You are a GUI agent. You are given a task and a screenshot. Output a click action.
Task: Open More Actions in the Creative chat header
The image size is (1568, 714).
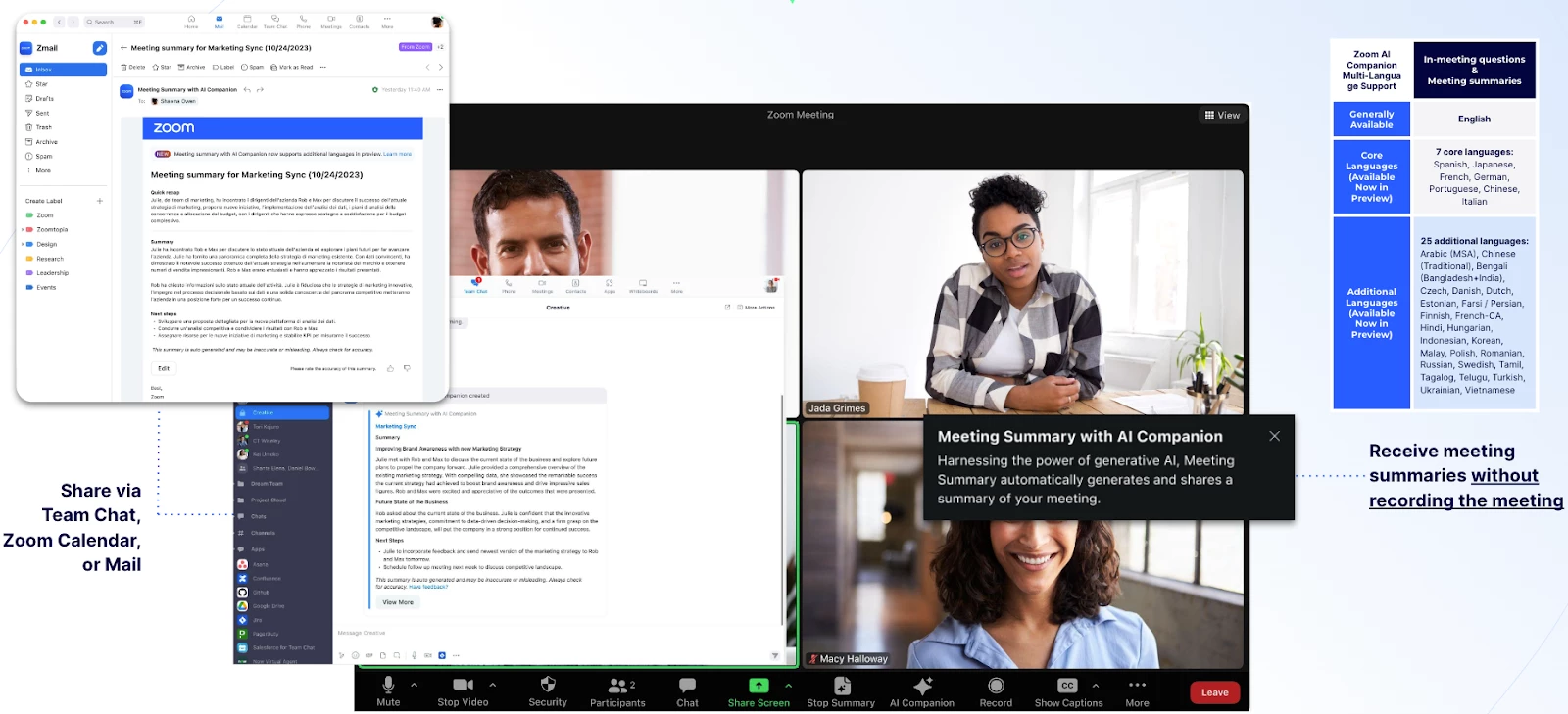tap(756, 308)
